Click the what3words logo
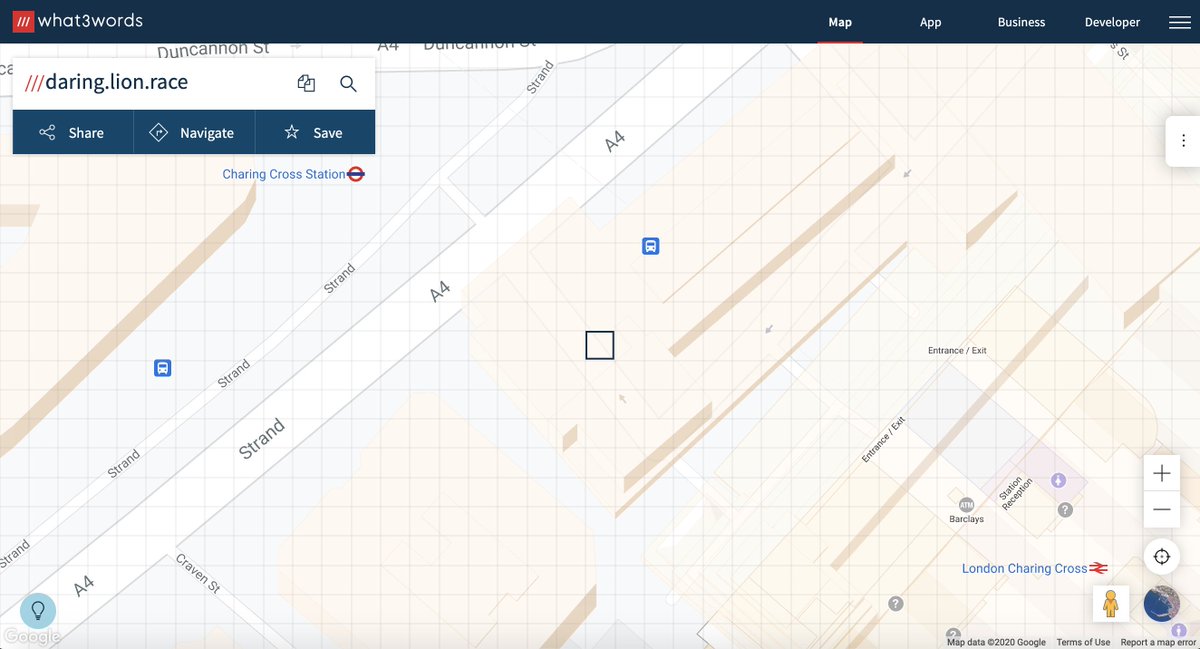 [x=79, y=21]
